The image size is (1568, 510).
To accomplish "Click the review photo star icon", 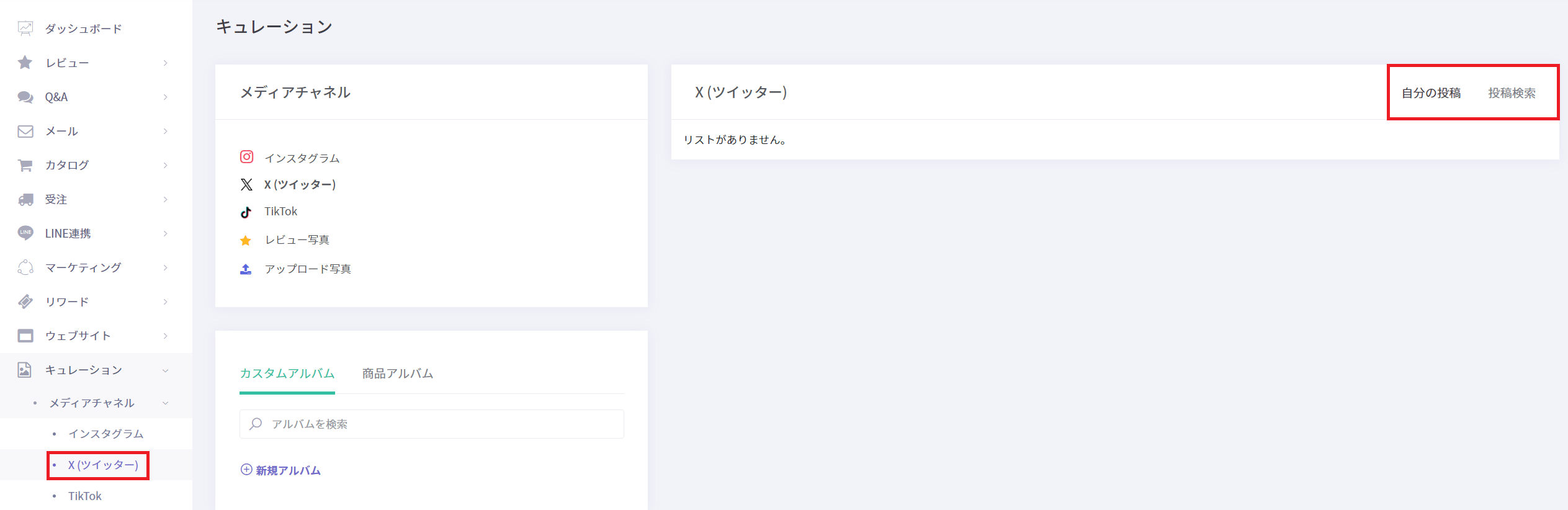I will point(246,241).
